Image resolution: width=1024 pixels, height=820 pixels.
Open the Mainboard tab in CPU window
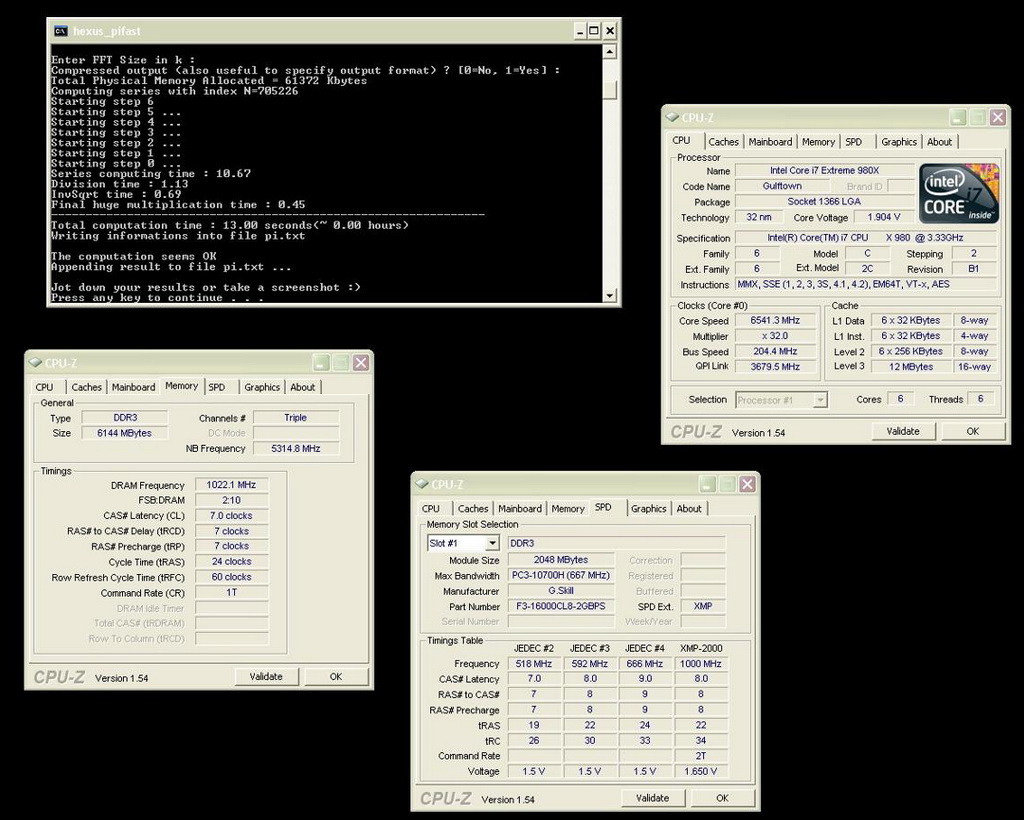(x=771, y=142)
